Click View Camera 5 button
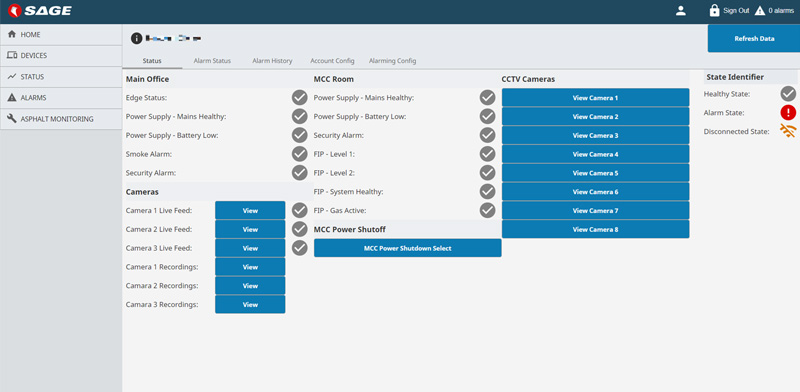The width and height of the screenshot is (800, 392). point(595,173)
